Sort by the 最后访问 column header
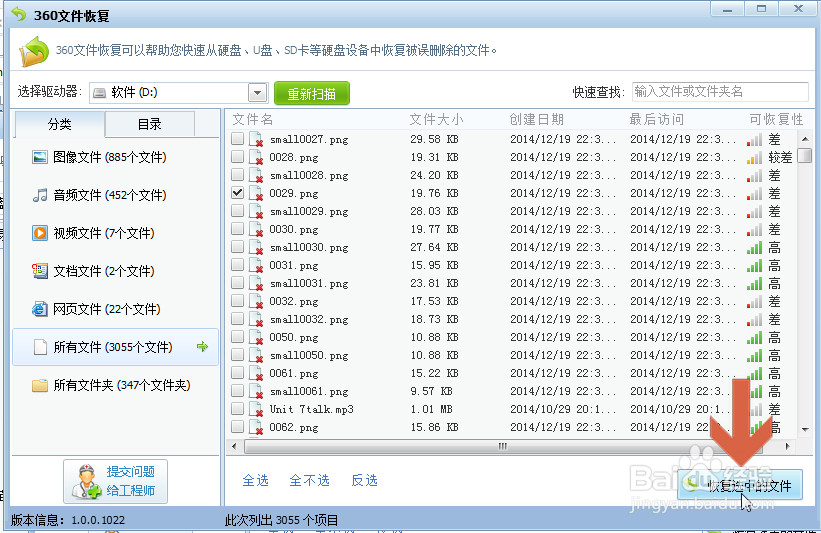This screenshot has height=533, width=821. click(657, 120)
